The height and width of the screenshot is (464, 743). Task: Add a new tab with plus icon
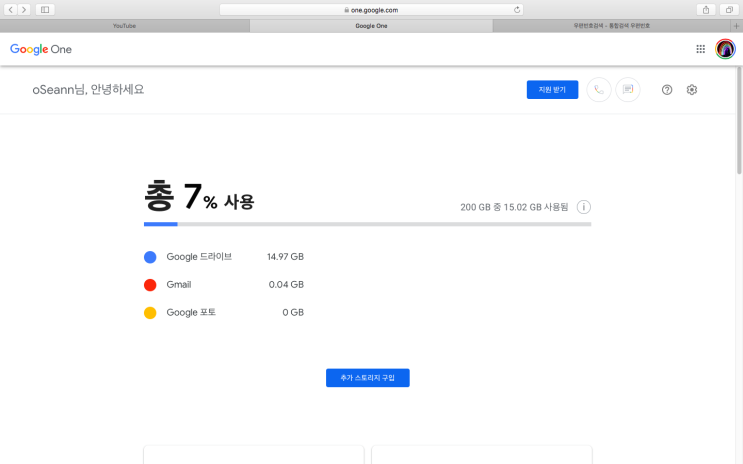(x=736, y=26)
